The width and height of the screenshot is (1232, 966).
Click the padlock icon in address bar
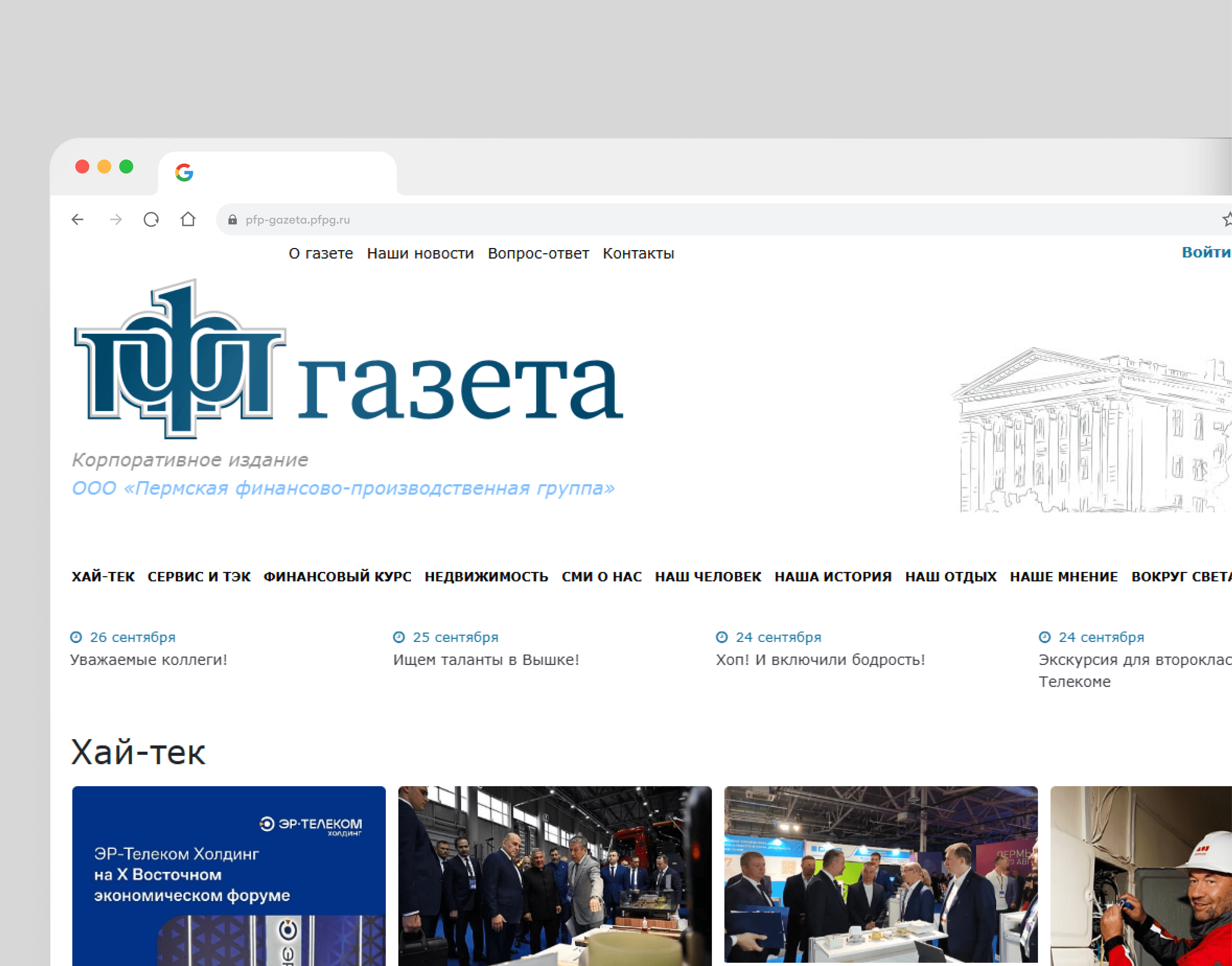click(232, 220)
